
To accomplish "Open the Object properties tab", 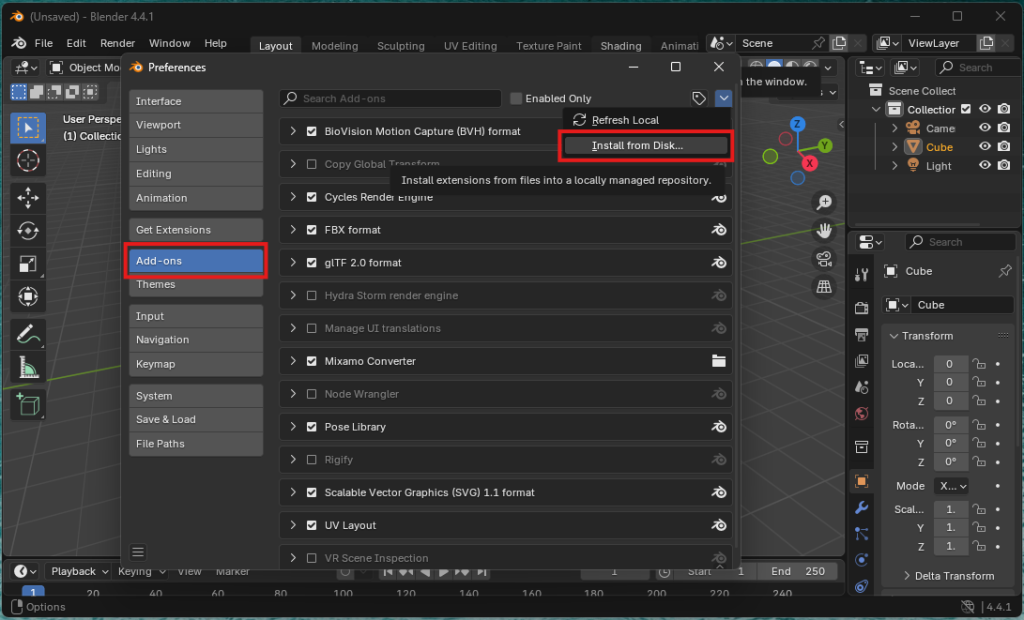I will pyautogui.click(x=861, y=481).
